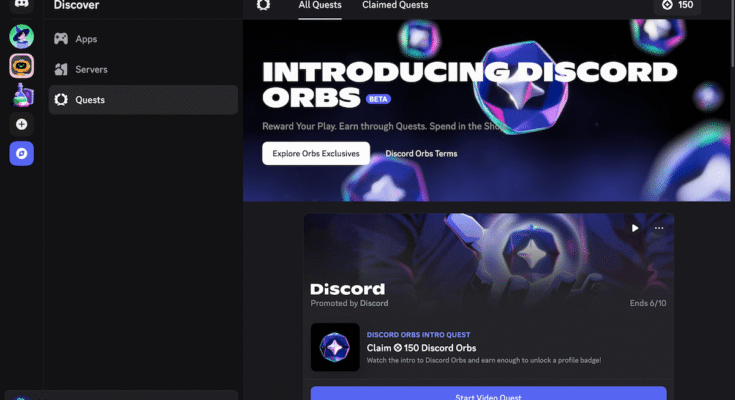Play the quest card video preview
This screenshot has width=735, height=400.
click(x=635, y=228)
